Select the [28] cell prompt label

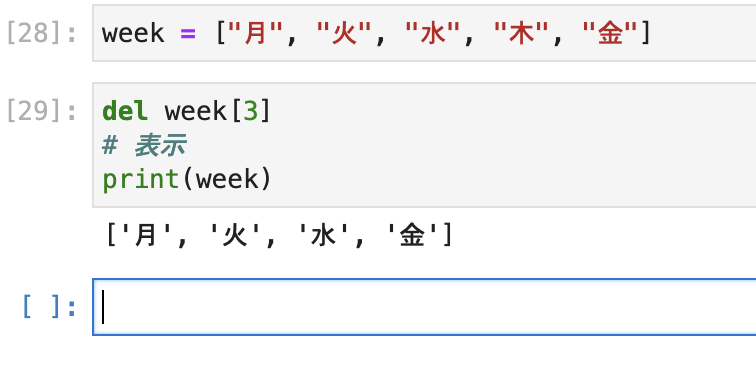pyautogui.click(x=41, y=34)
